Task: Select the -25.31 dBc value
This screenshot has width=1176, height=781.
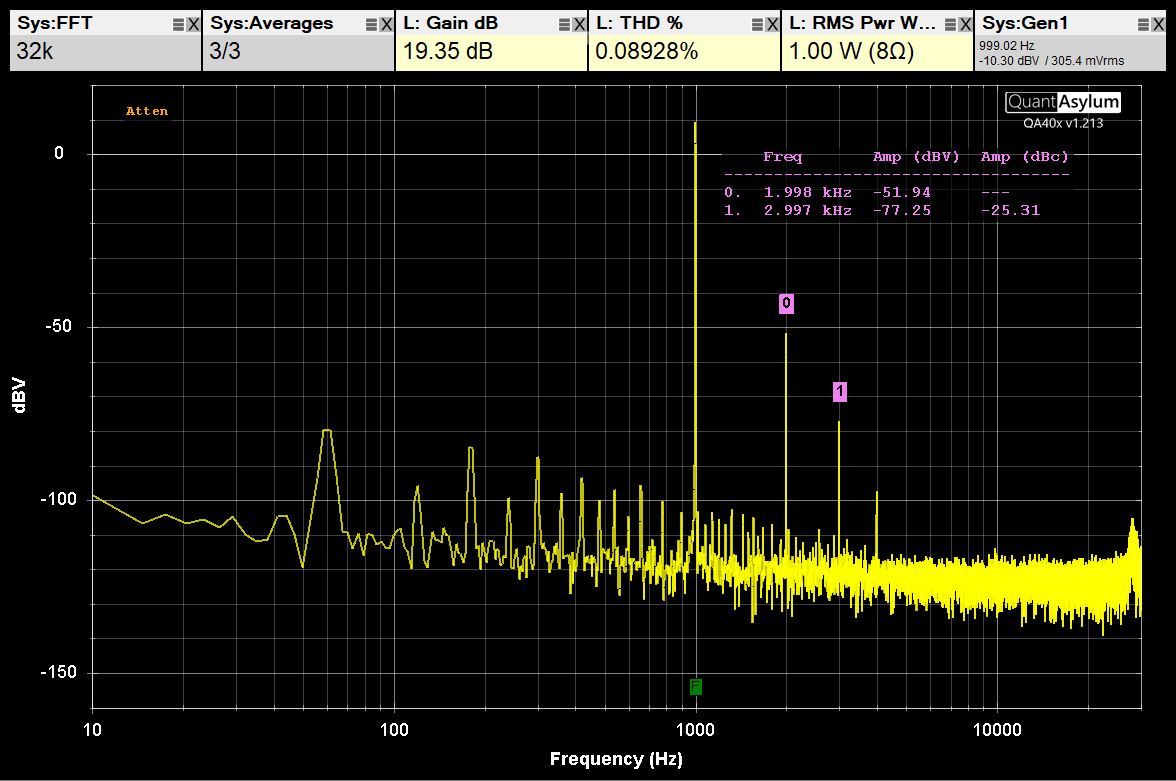Action: click(1010, 211)
